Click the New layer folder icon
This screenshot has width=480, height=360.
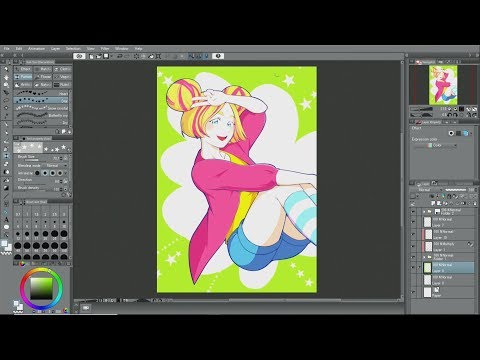click(444, 203)
